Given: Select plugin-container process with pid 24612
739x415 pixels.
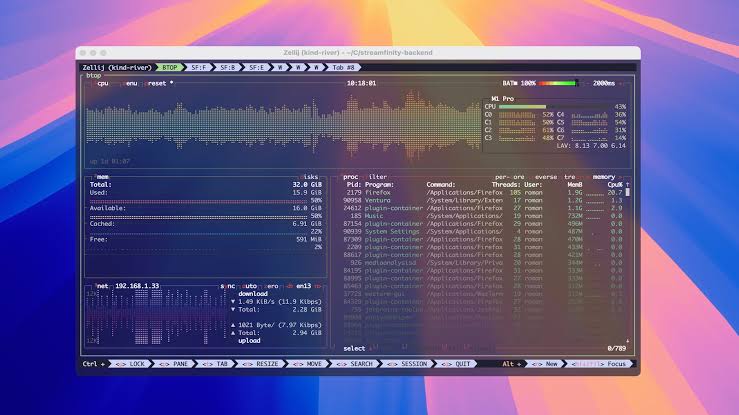Looking at the screenshot, I should pyautogui.click(x=483, y=208).
